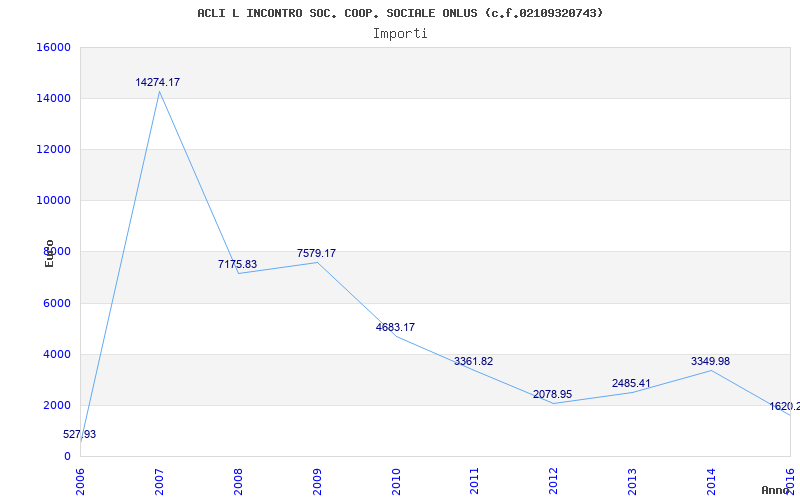Select the 2009 year label
800x500 pixels.
coord(317,481)
